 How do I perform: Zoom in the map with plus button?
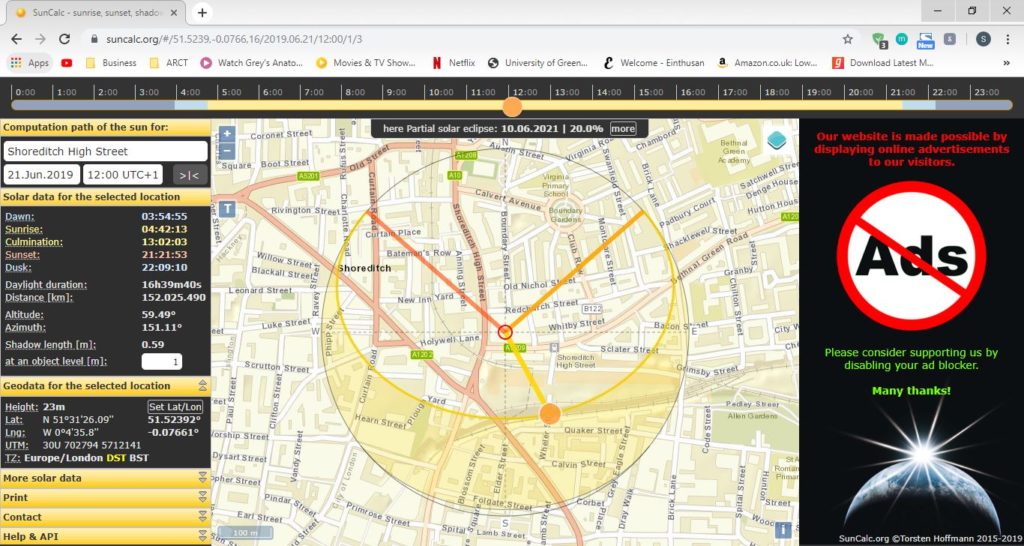point(227,135)
